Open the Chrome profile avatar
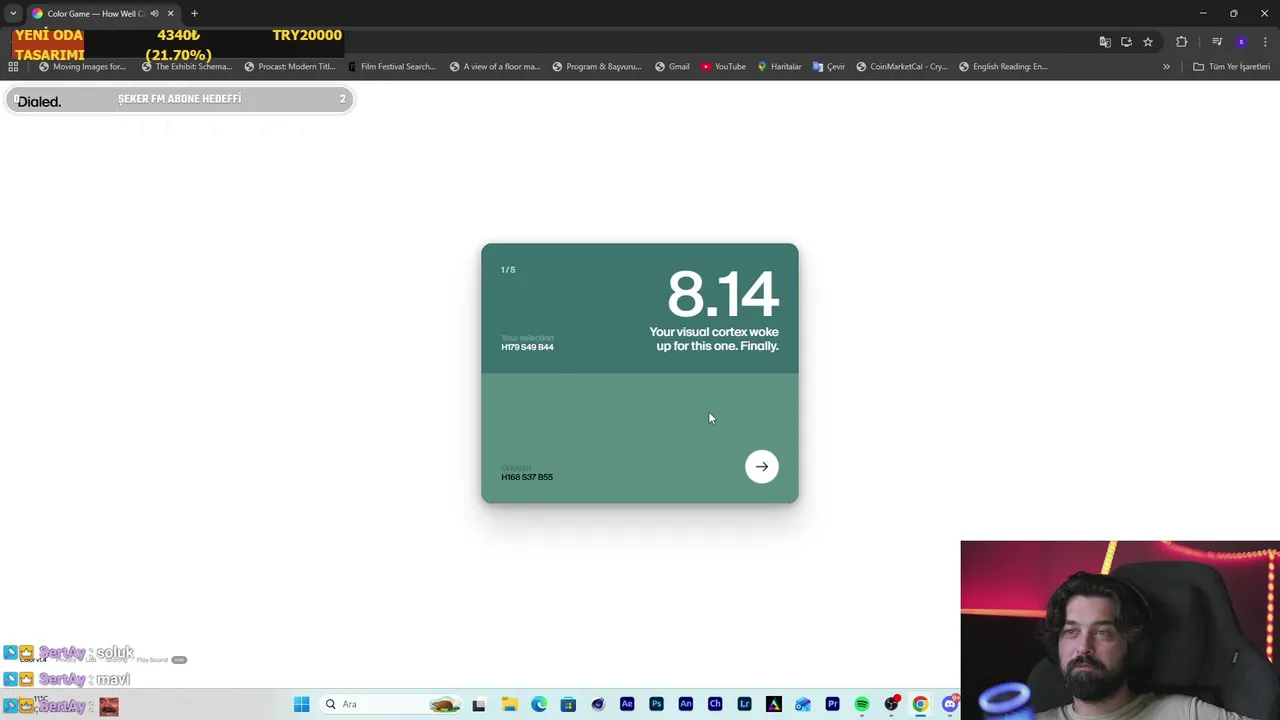This screenshot has height=720, width=1280. 1241,42
